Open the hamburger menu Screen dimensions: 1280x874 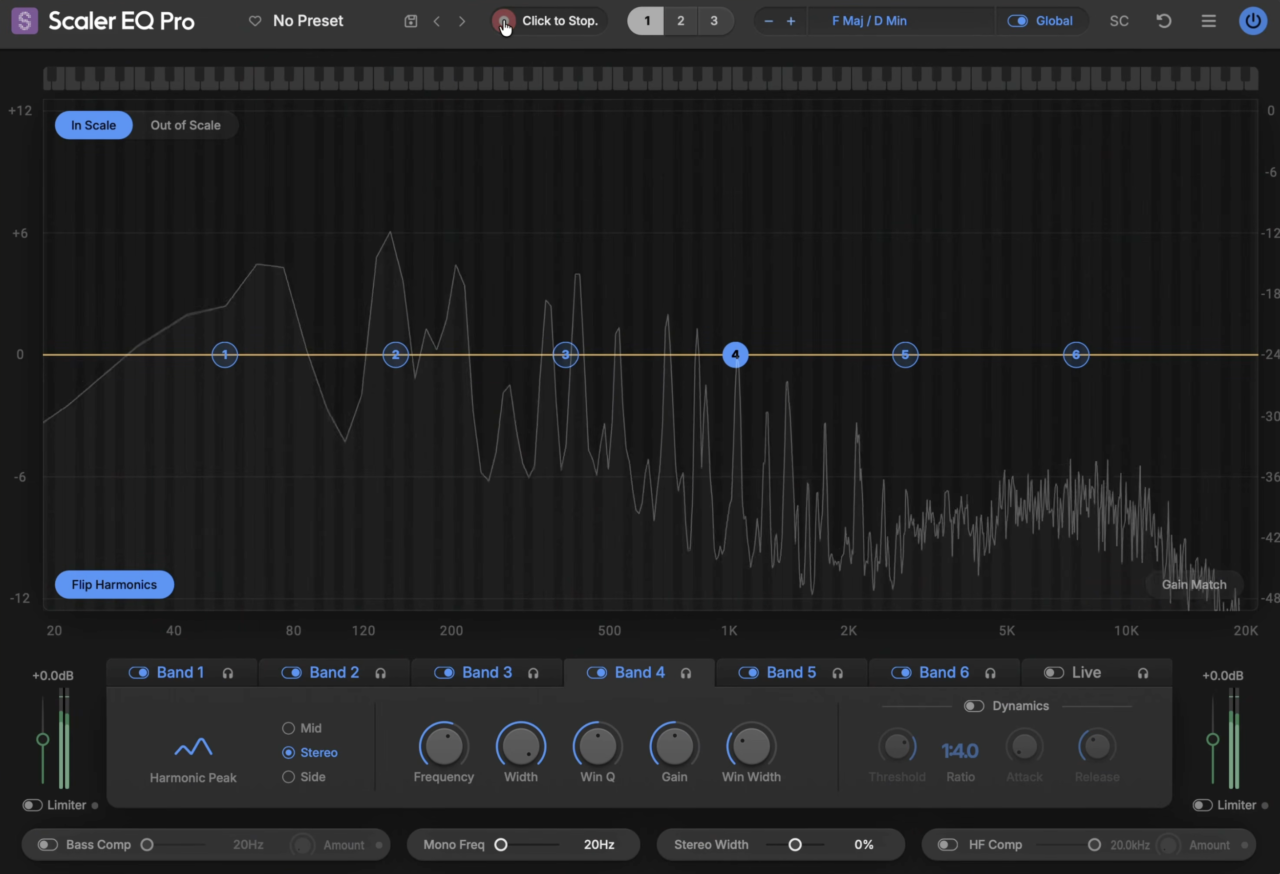tap(1209, 21)
